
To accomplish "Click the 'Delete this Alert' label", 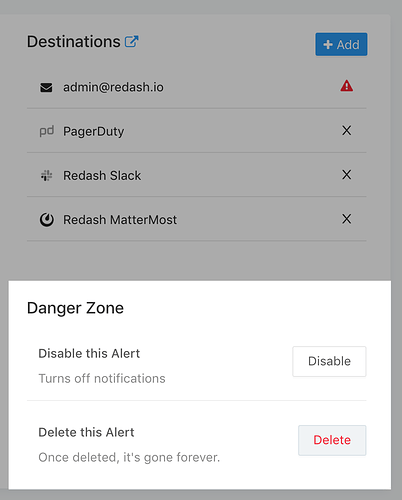I will (86, 432).
